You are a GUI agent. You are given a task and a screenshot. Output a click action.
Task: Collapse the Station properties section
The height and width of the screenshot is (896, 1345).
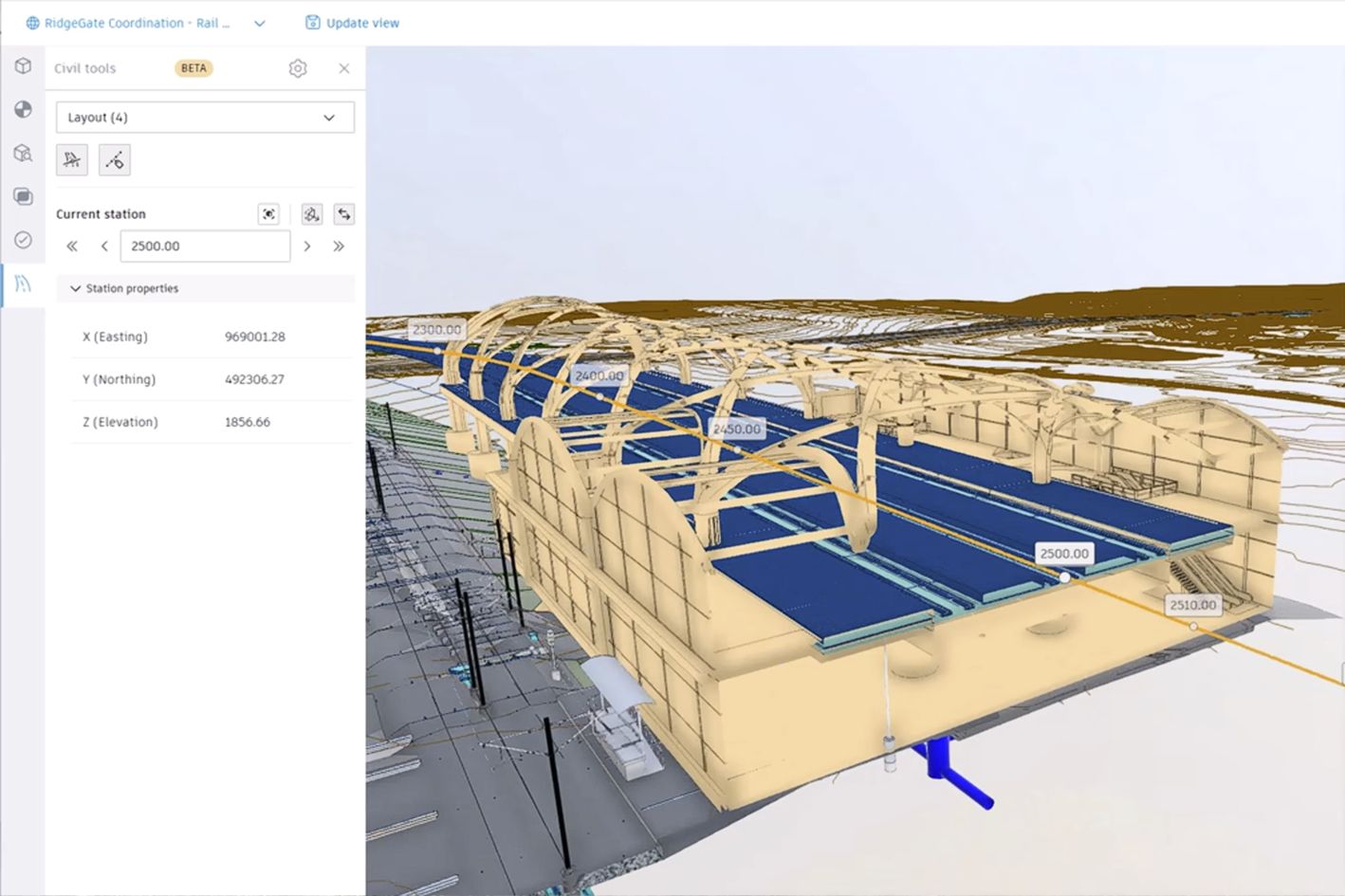(x=76, y=288)
